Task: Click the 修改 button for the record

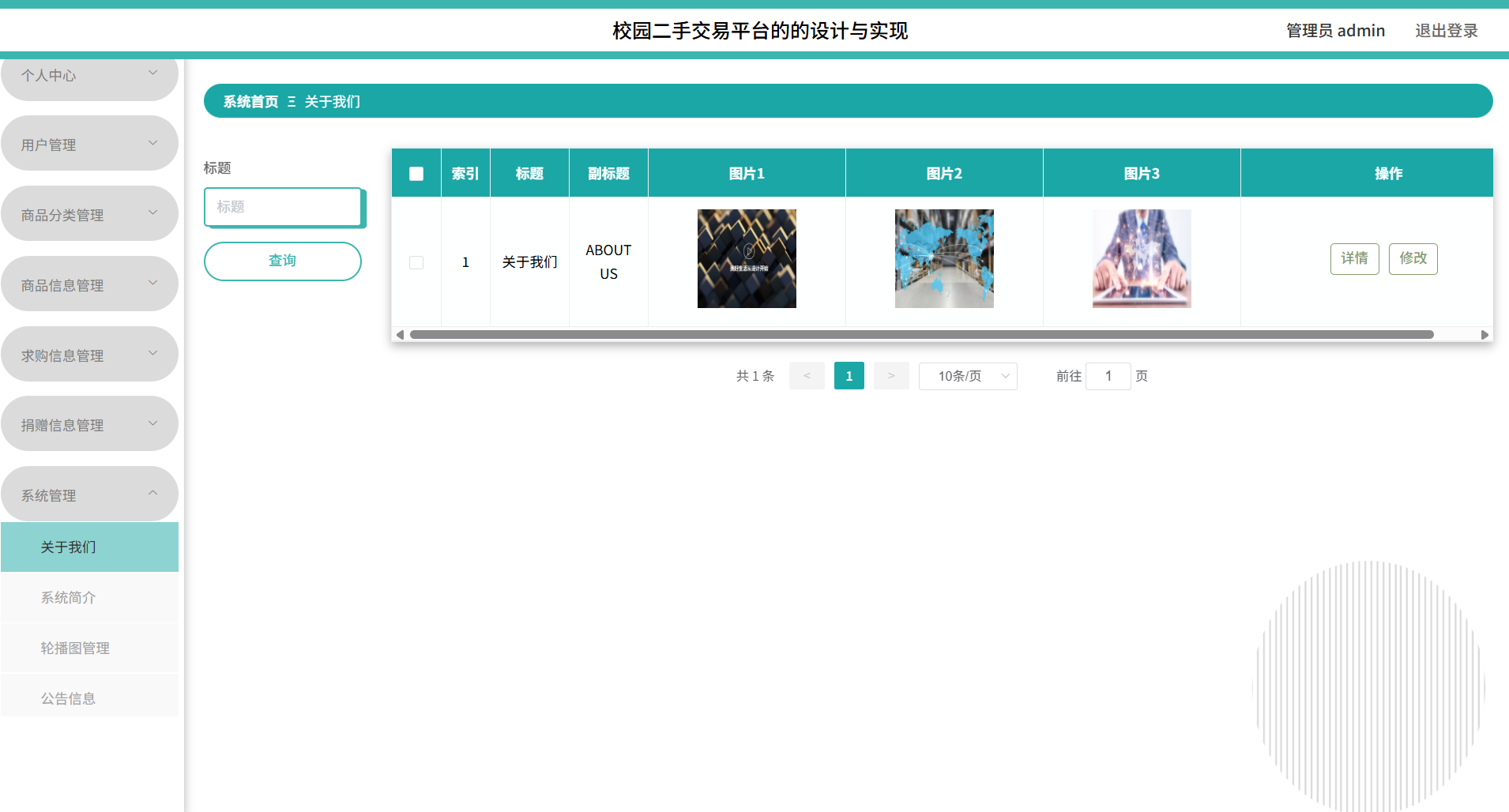Action: pyautogui.click(x=1413, y=258)
